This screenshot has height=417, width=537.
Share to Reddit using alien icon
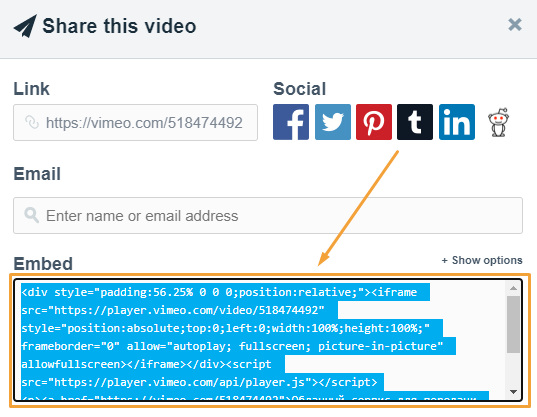point(498,123)
